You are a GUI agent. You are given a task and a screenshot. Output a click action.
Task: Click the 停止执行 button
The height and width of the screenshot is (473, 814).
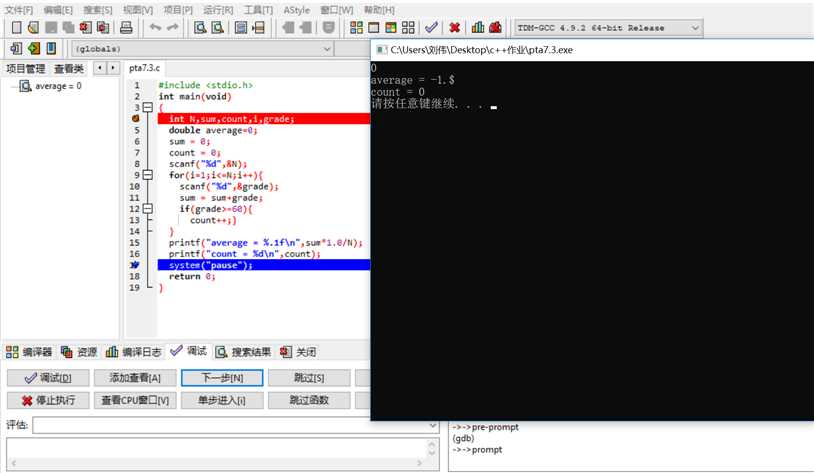pos(48,400)
